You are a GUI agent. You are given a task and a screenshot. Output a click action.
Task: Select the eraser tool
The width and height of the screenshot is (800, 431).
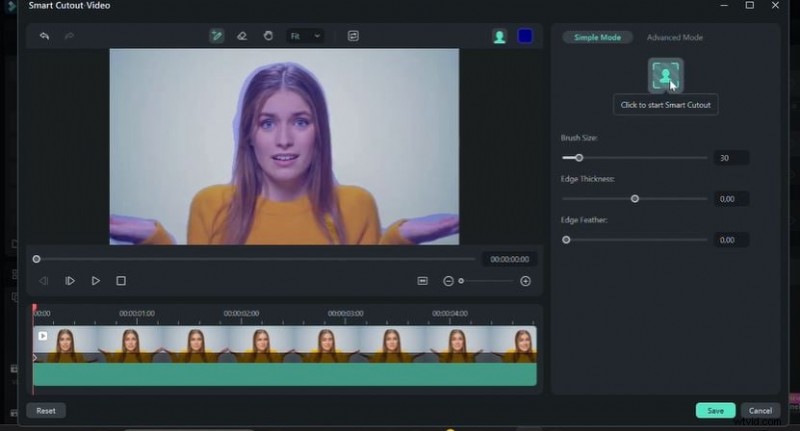click(242, 36)
